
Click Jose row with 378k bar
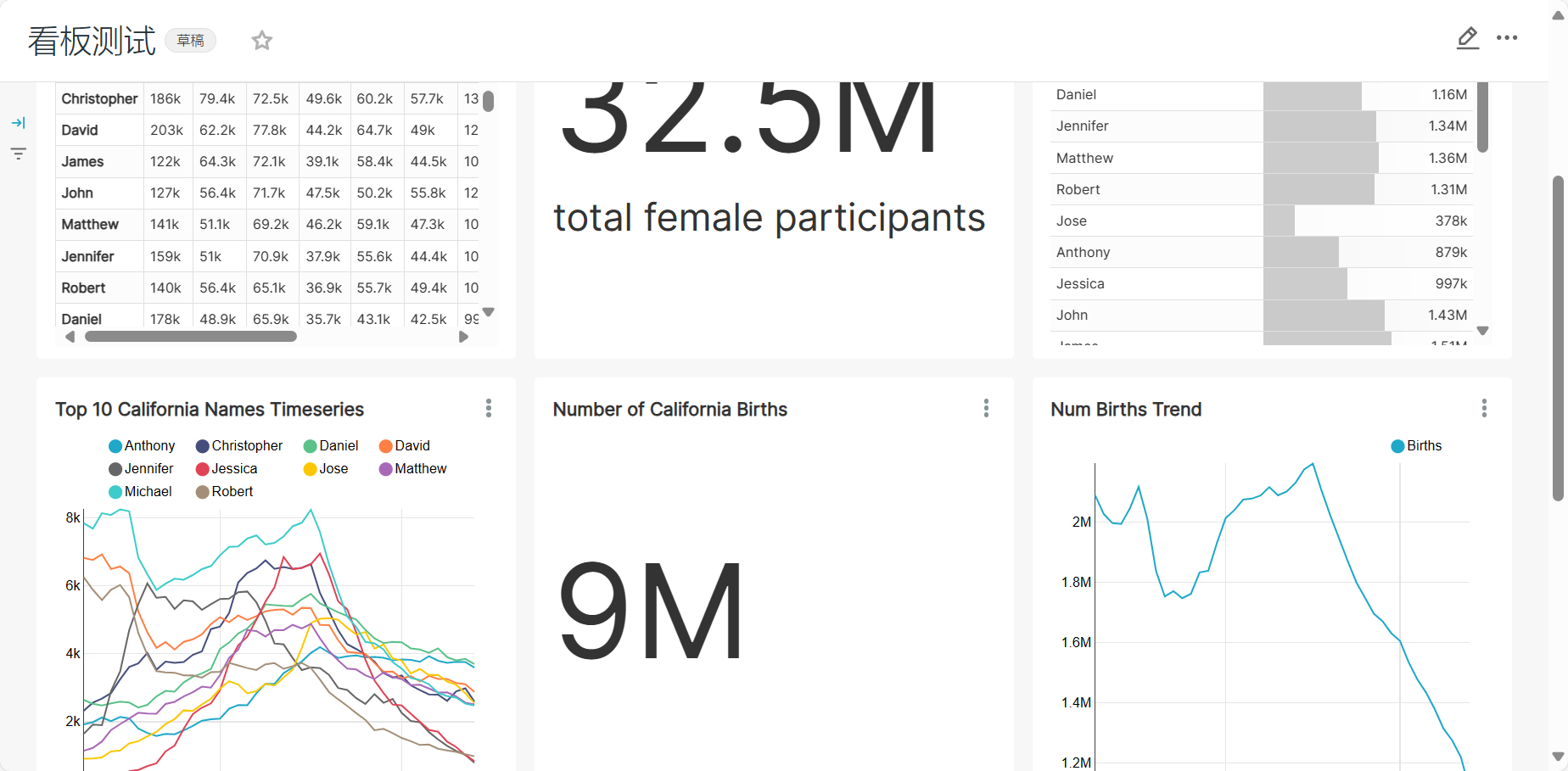pos(1261,221)
